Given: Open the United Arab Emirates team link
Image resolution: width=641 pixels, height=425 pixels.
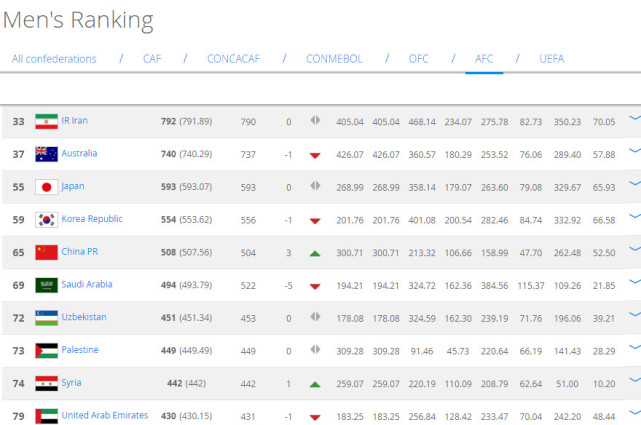Looking at the screenshot, I should [105, 415].
